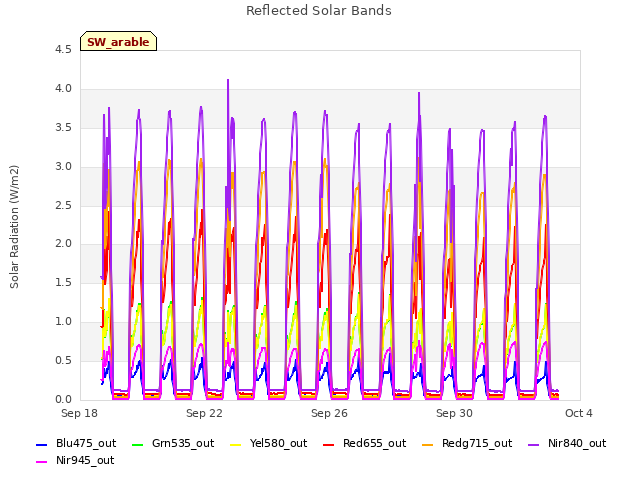This screenshot has height=480, width=640.
Task: Click the 1.0 y-axis tick label
Action: click(63, 322)
